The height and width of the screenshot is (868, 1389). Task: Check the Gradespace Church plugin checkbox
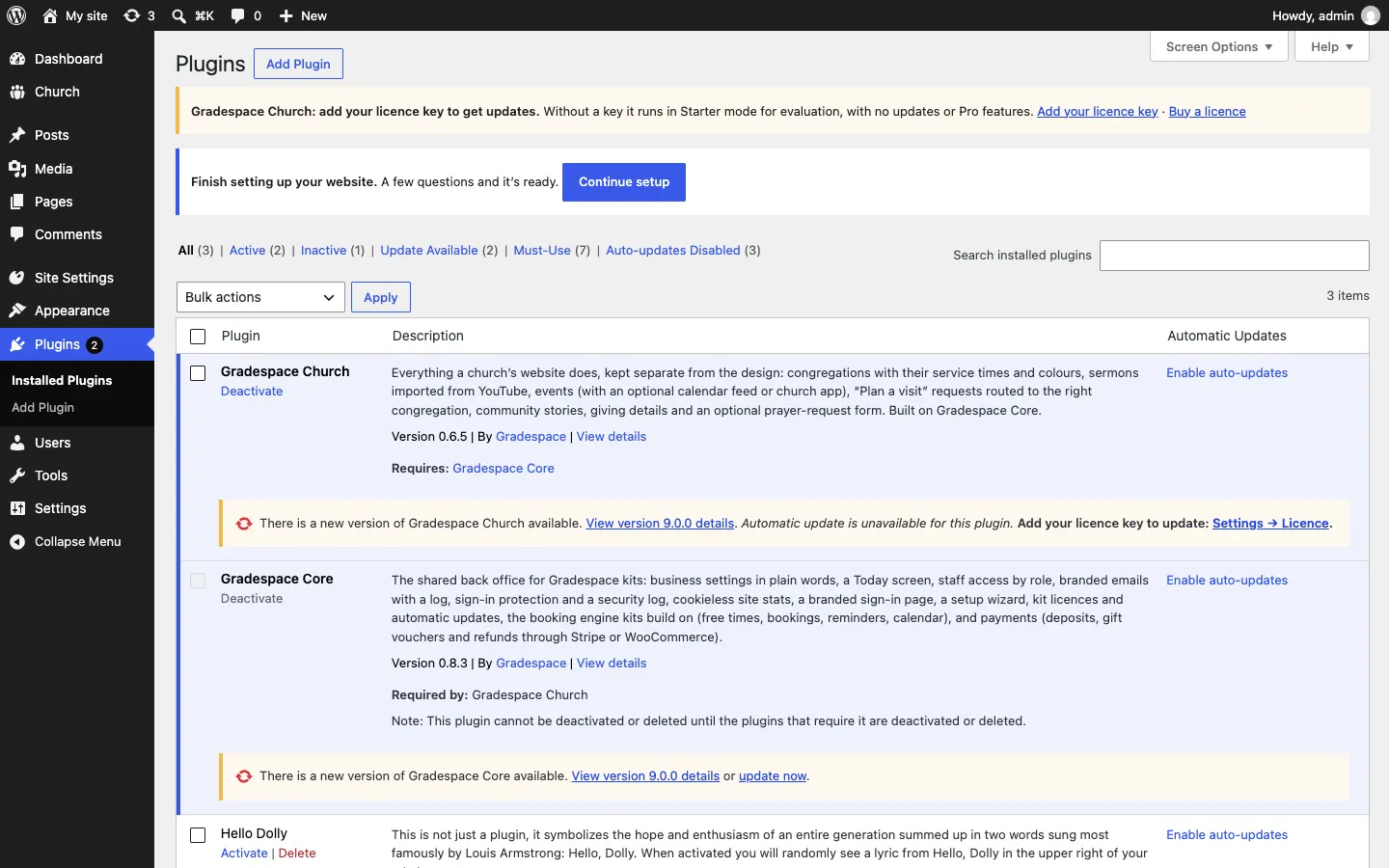(198, 373)
